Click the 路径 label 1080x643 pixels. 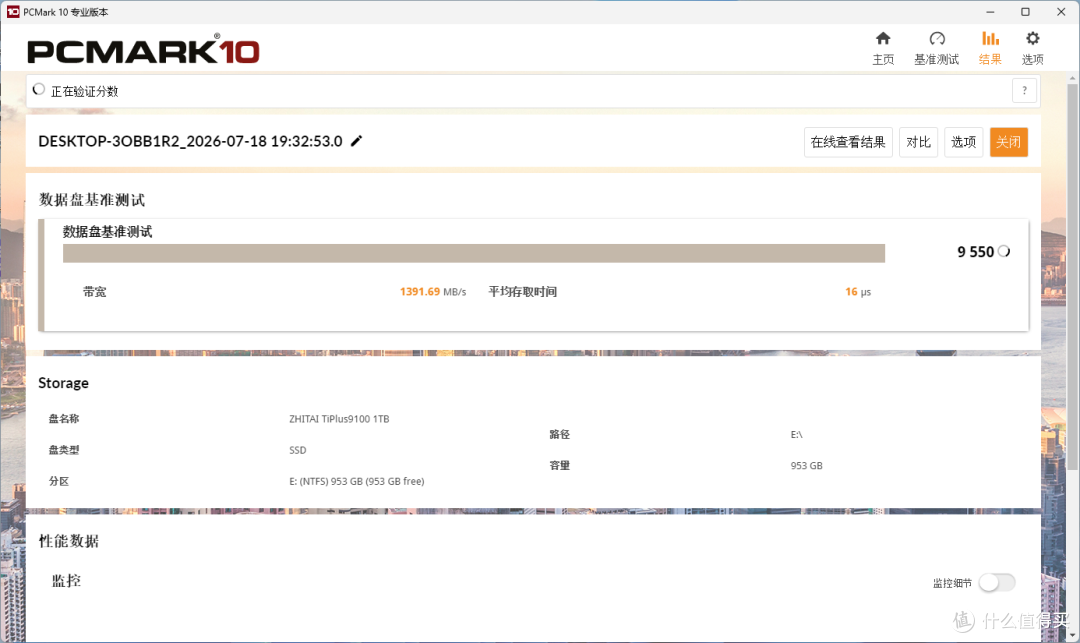pos(559,434)
